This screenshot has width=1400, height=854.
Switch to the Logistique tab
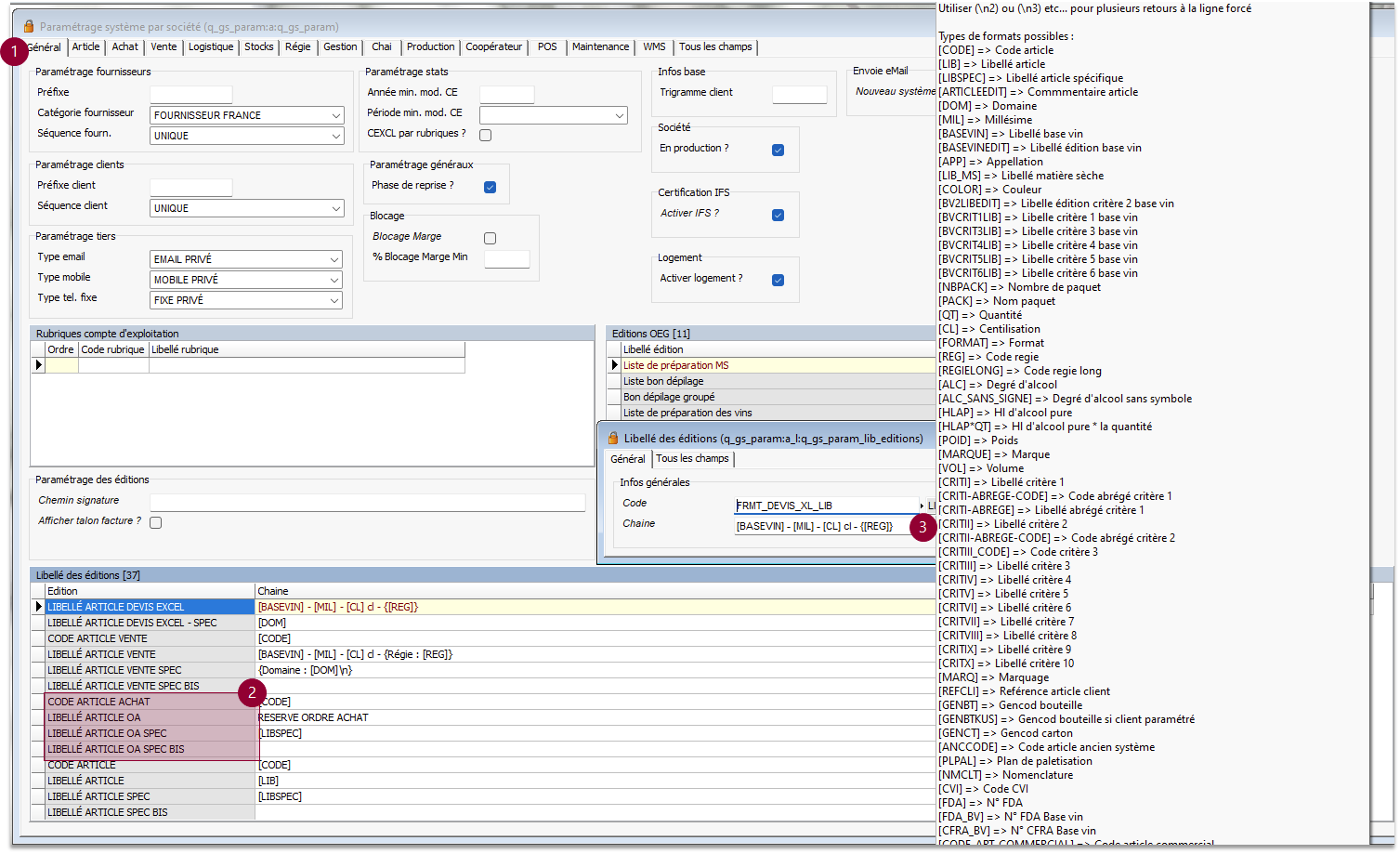[x=211, y=46]
